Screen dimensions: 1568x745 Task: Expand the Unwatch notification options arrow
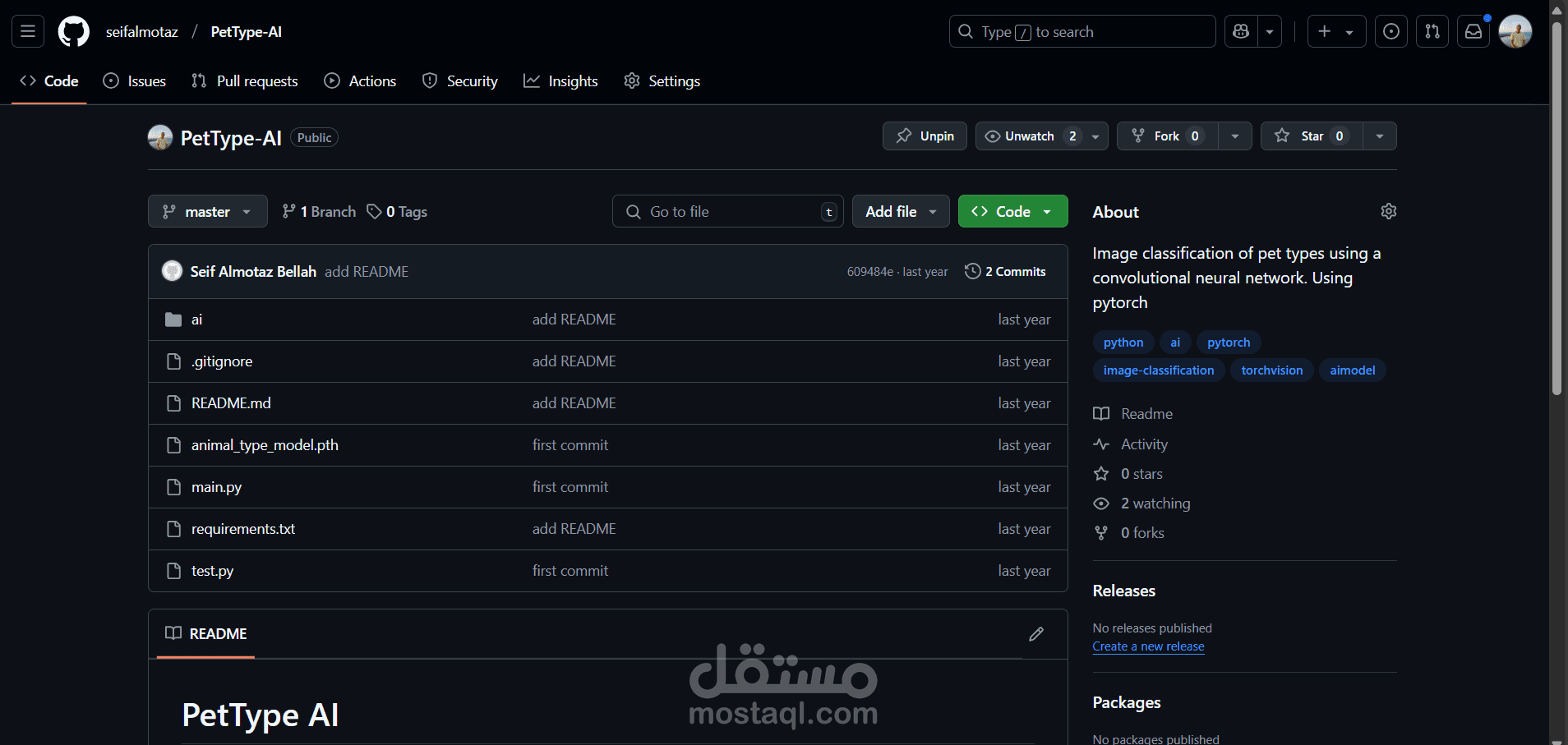click(1095, 136)
